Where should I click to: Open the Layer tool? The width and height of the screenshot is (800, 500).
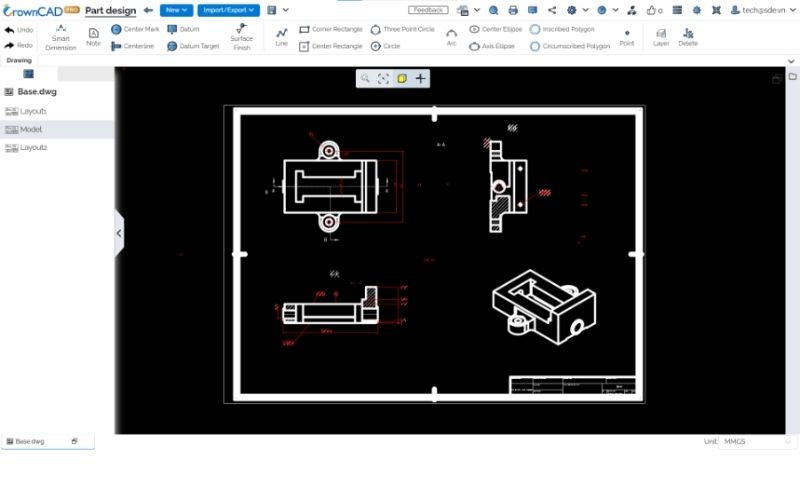coord(661,37)
